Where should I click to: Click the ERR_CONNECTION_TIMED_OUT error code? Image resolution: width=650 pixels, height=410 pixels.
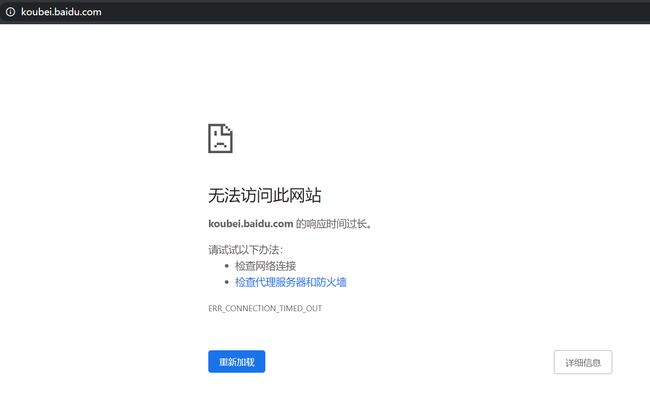[265, 308]
